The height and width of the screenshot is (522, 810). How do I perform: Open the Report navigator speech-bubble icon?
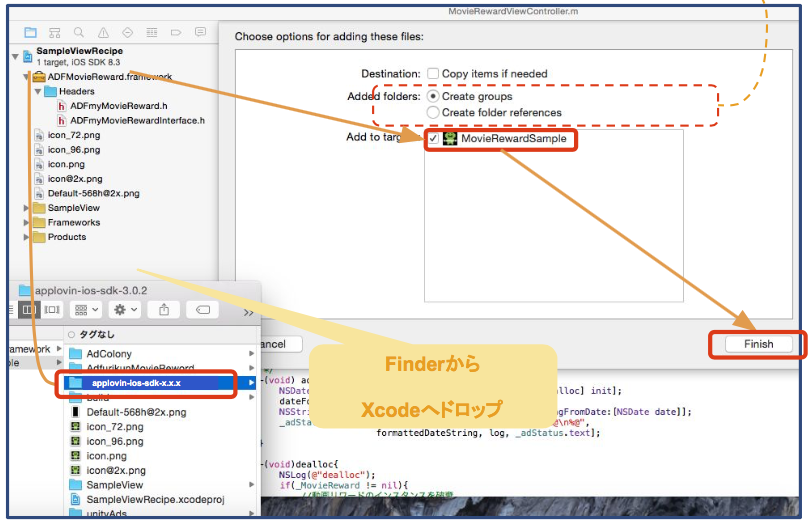pos(200,32)
